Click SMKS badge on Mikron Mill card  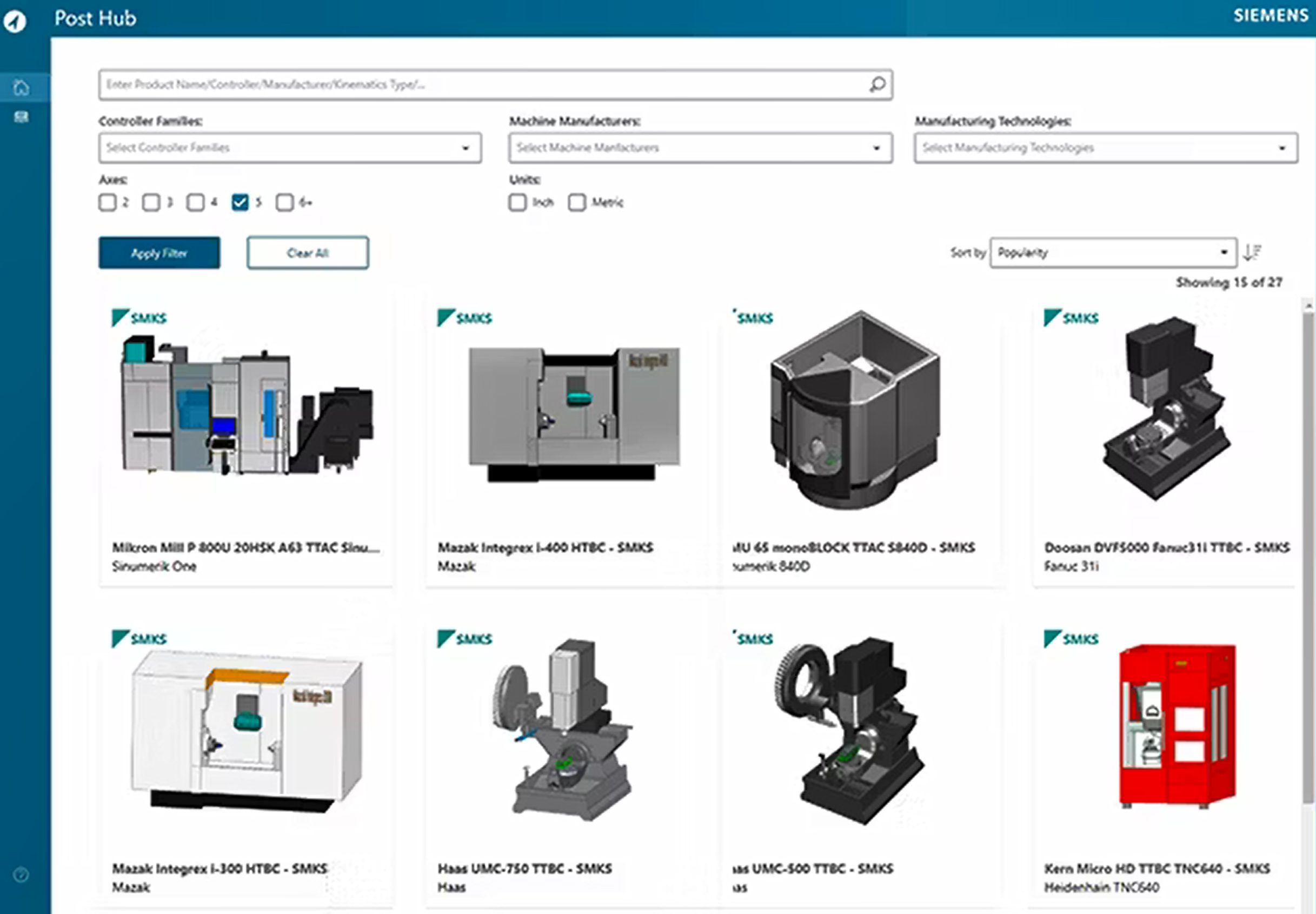(x=139, y=318)
